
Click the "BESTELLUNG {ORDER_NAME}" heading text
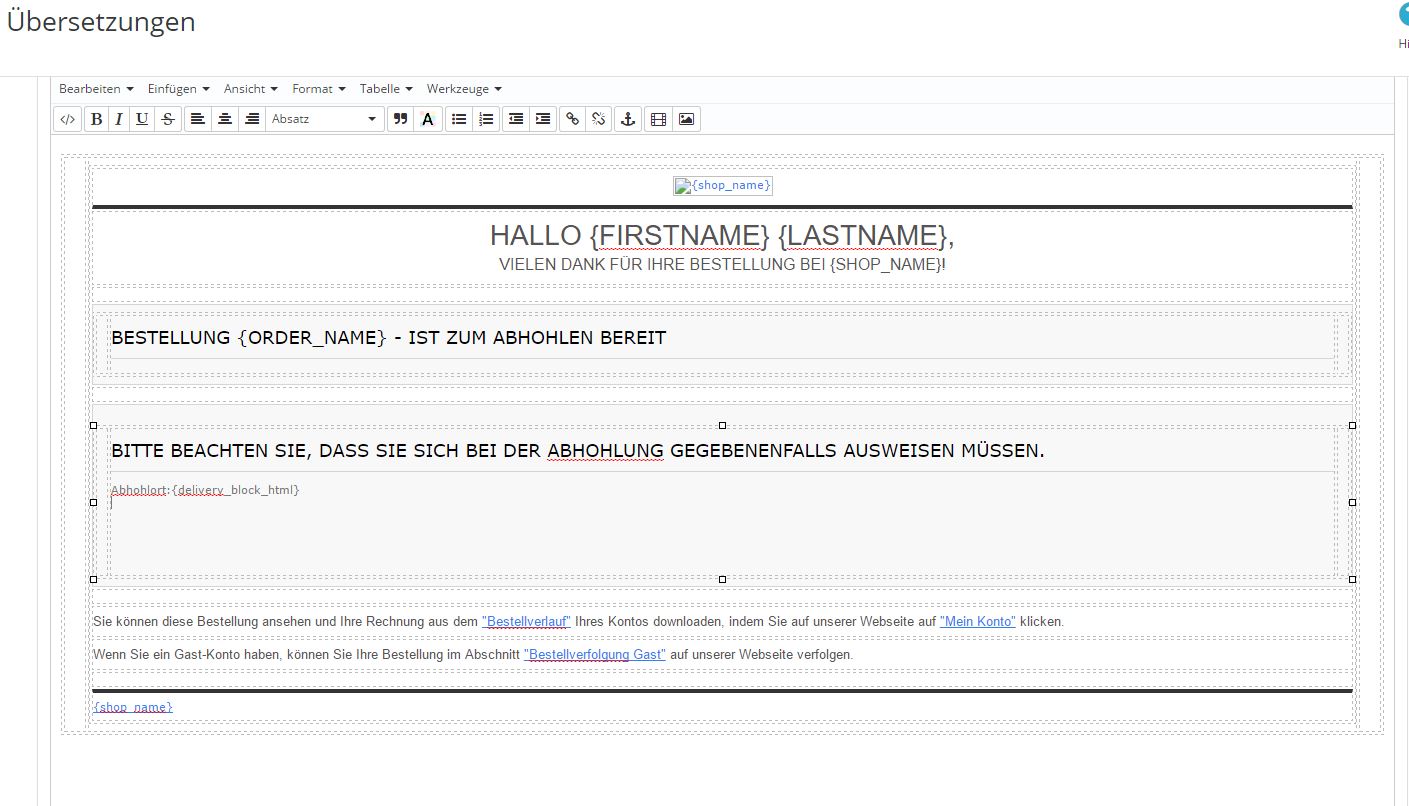(389, 338)
